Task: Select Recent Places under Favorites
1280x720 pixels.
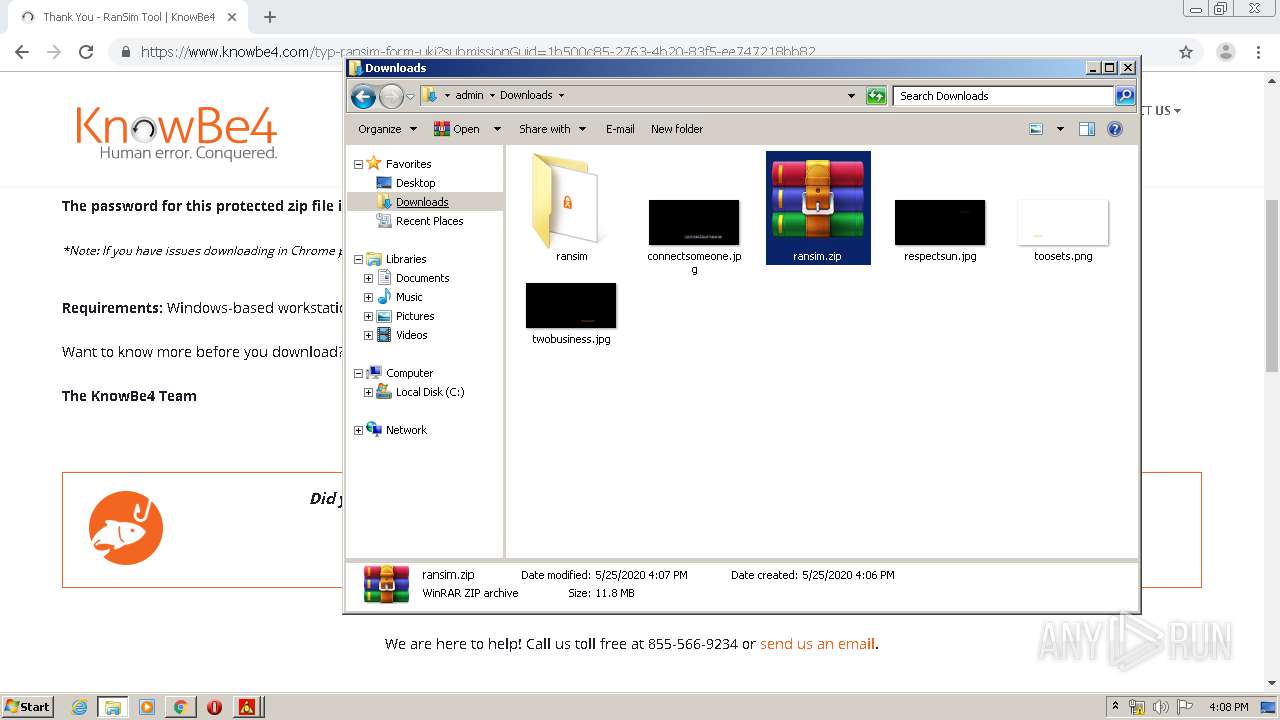Action: (429, 221)
